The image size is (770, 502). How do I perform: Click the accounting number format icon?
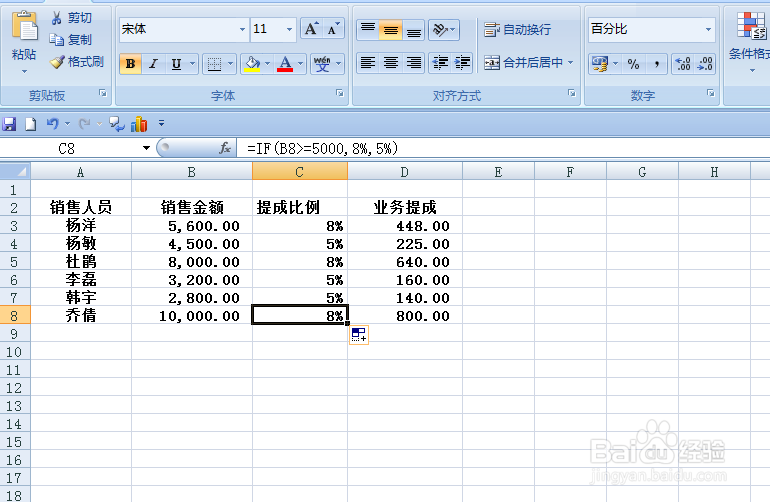[x=600, y=64]
